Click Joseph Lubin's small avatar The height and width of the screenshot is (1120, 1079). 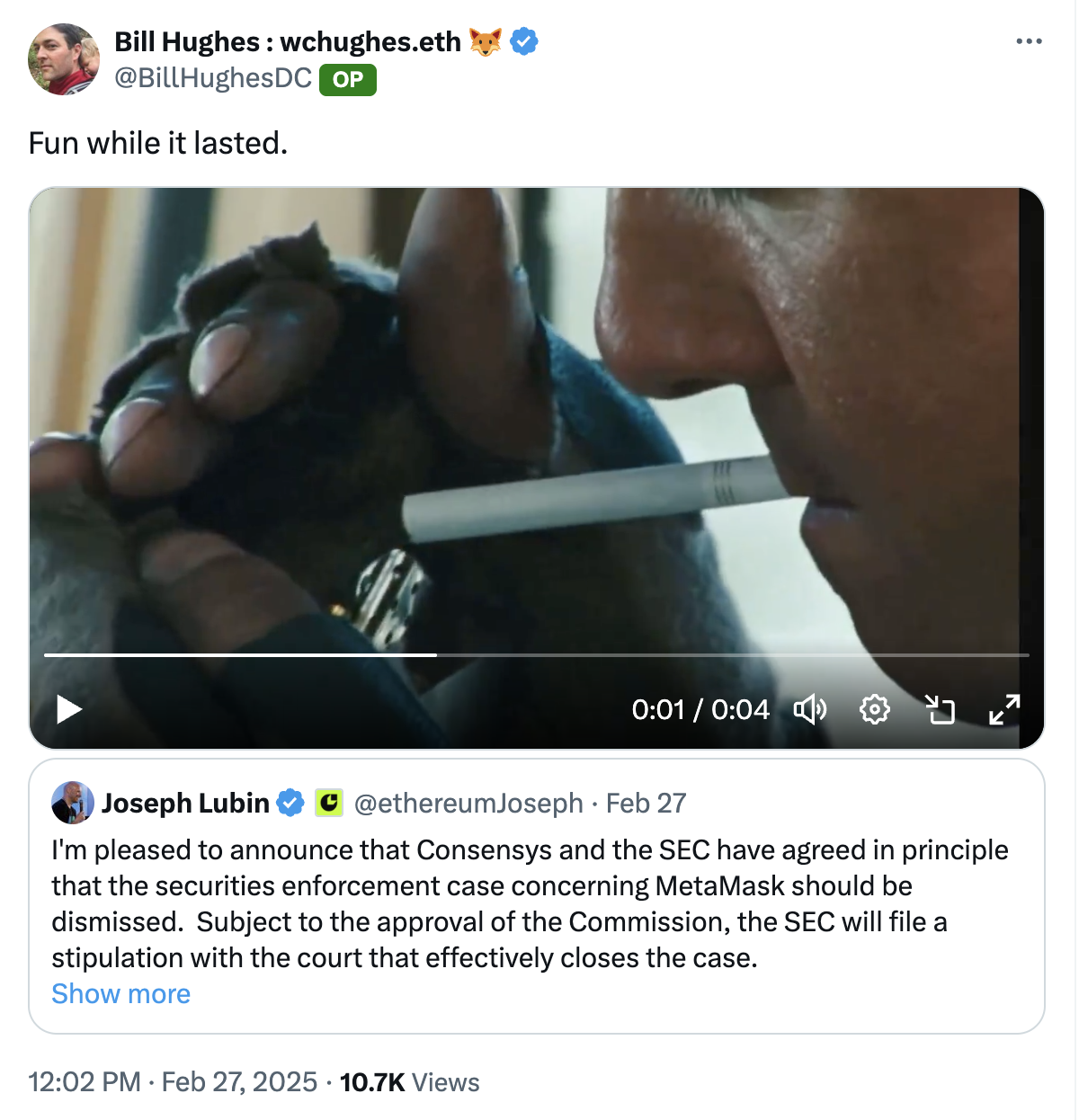tap(73, 803)
